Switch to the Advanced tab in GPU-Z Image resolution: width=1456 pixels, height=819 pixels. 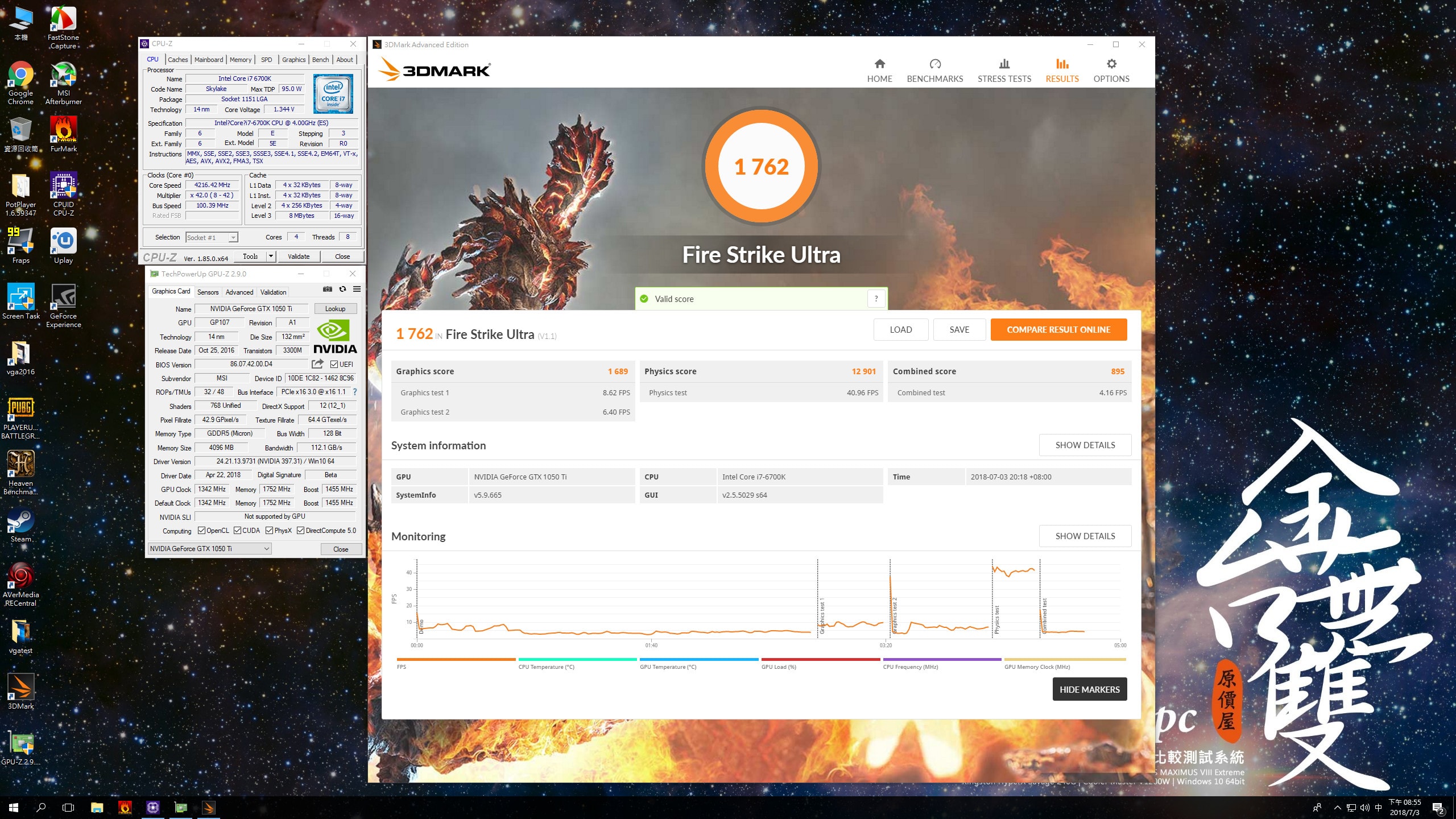[x=239, y=292]
